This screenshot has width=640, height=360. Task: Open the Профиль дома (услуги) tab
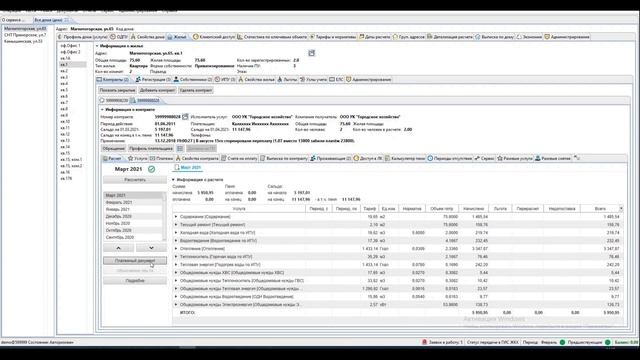(x=82, y=37)
